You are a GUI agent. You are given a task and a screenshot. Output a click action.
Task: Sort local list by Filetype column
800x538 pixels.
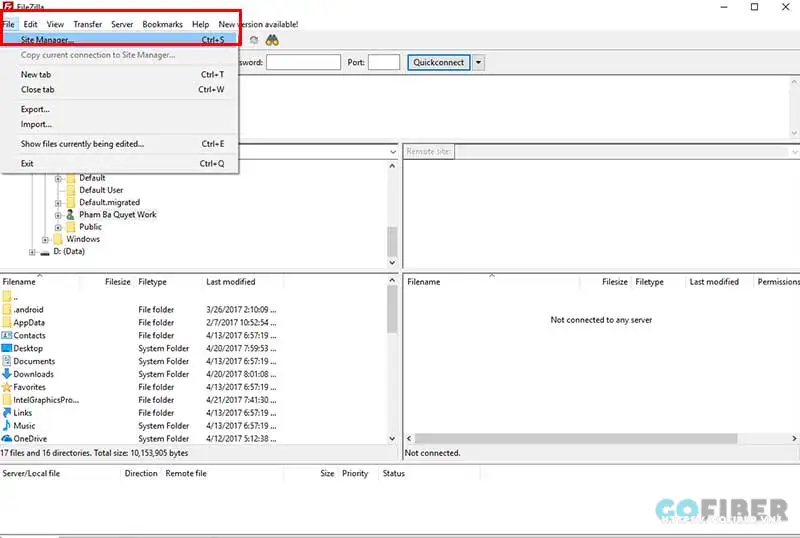[x=168, y=282]
